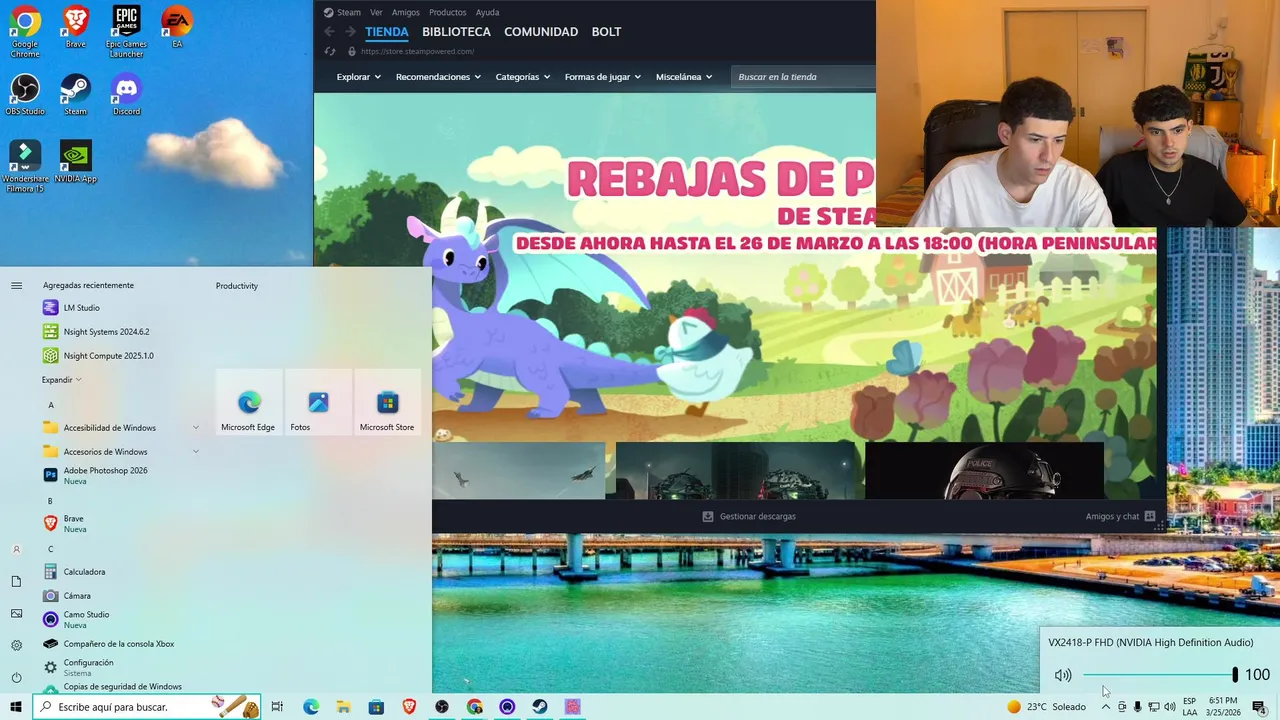Switch to Chrome on the taskbar
1280x720 pixels.
pyautogui.click(x=474, y=707)
